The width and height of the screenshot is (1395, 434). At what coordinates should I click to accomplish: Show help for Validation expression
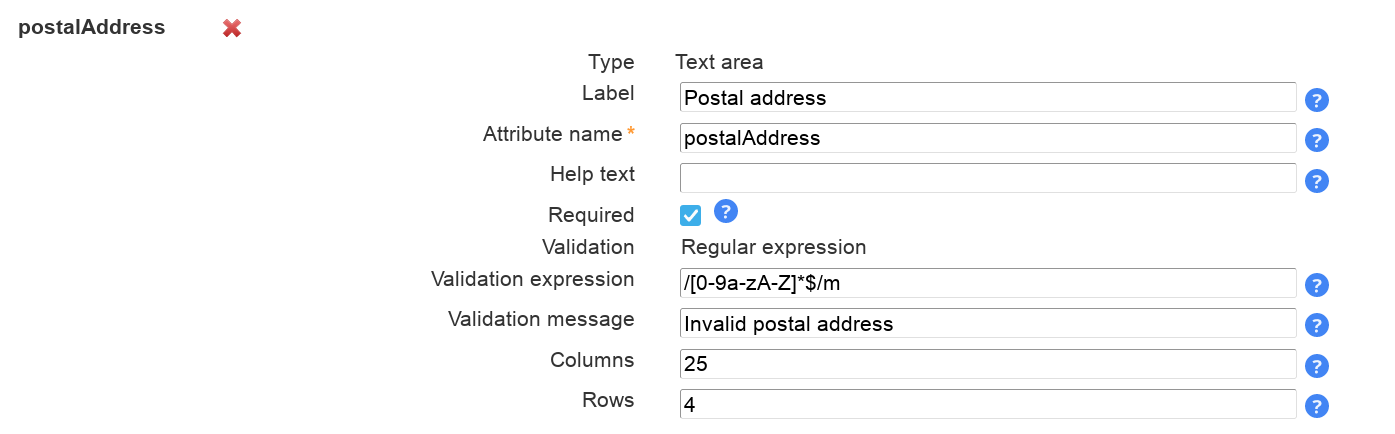[x=1317, y=285]
